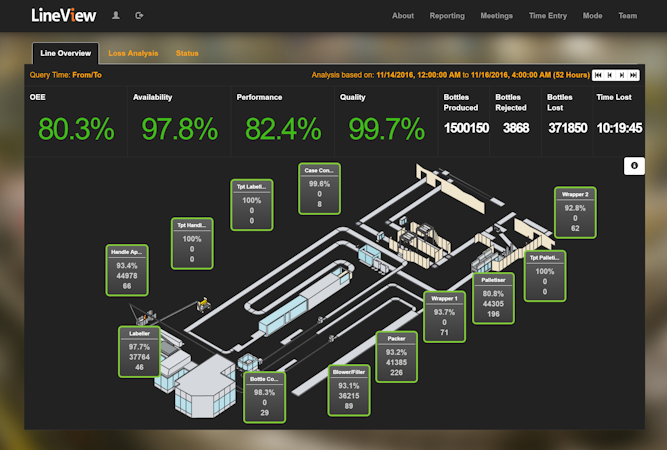Click Bottles Rejected value 3868
Screen dimensions: 667x450
tap(516, 128)
